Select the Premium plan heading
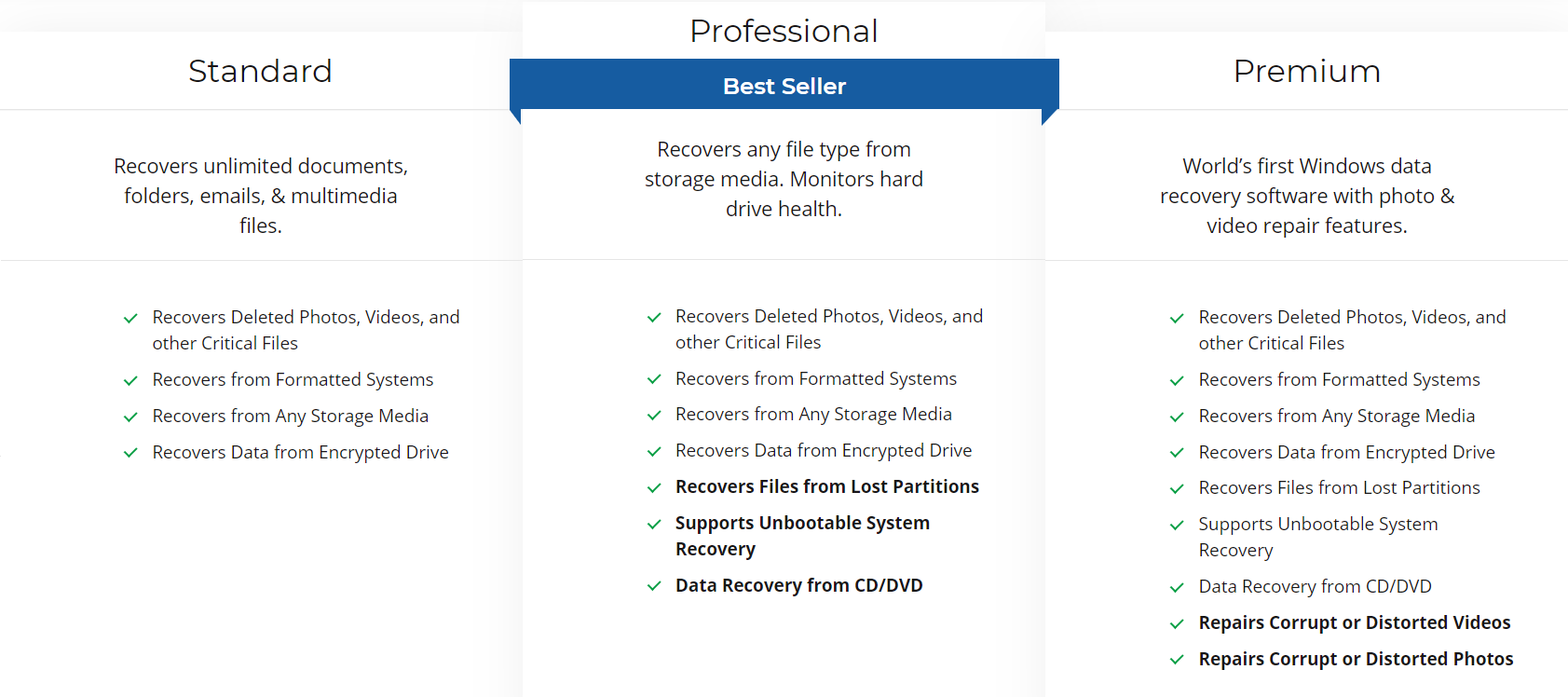Viewport: 1568px width, 697px height. (1306, 71)
